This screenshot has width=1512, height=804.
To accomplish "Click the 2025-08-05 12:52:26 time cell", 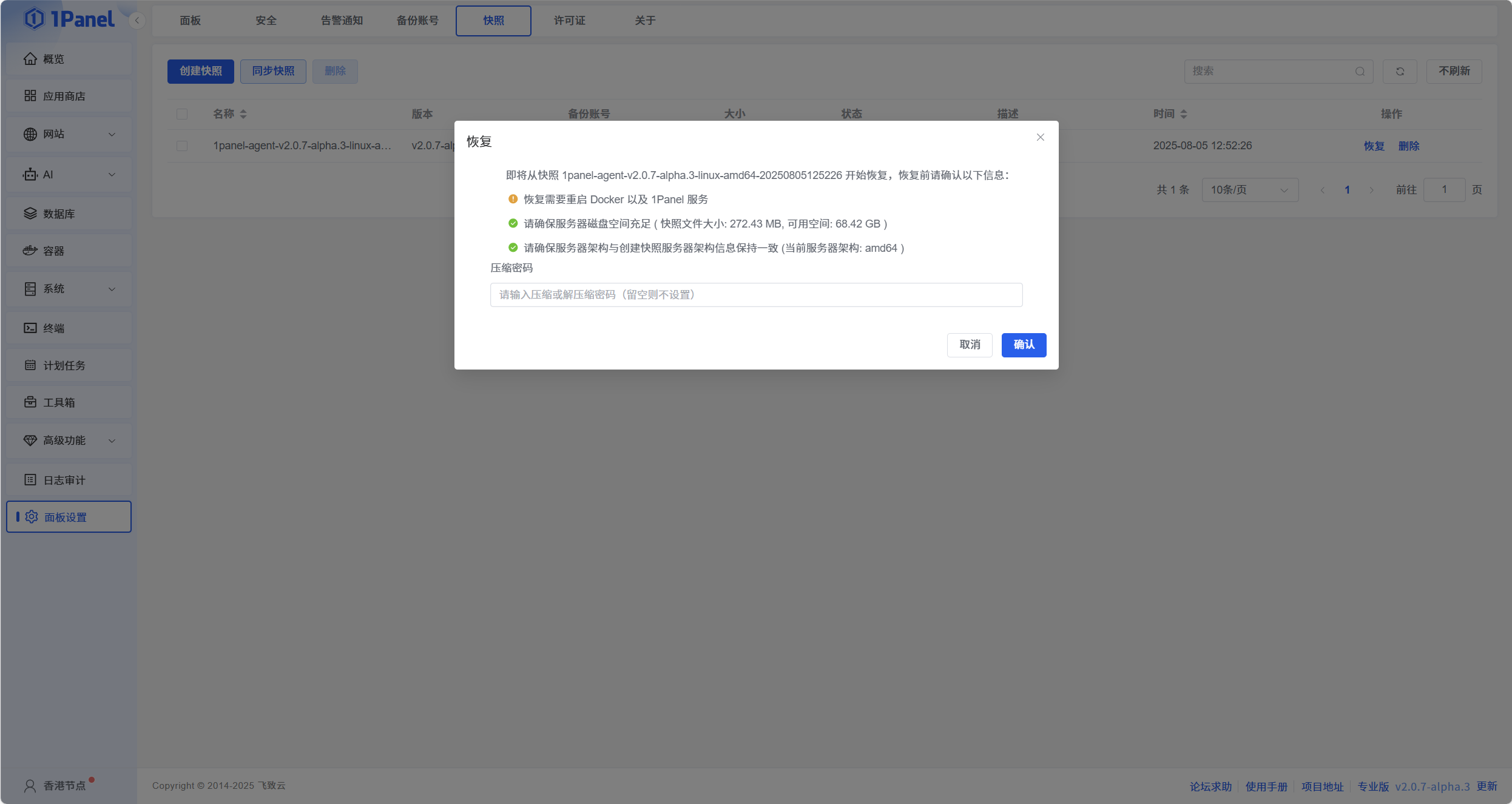I will (x=1203, y=146).
